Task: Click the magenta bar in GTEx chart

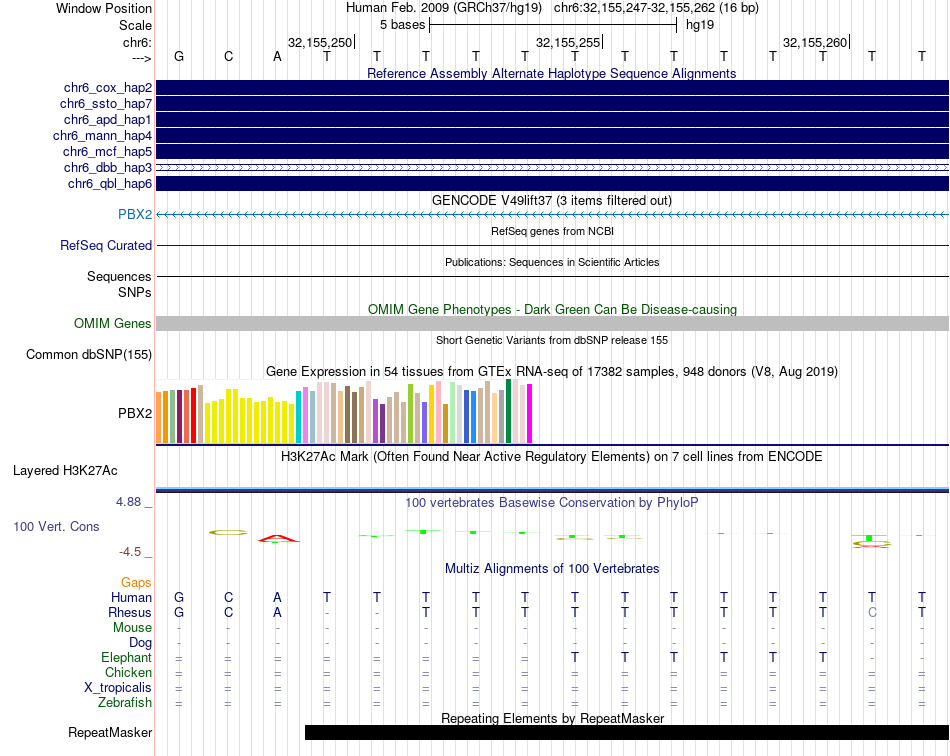Action: (x=530, y=414)
